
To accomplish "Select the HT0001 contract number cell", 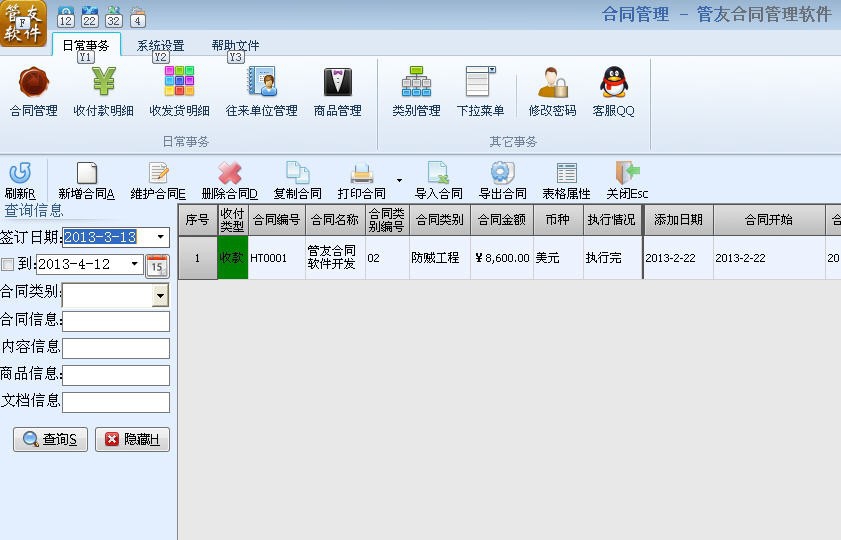I will [x=277, y=258].
